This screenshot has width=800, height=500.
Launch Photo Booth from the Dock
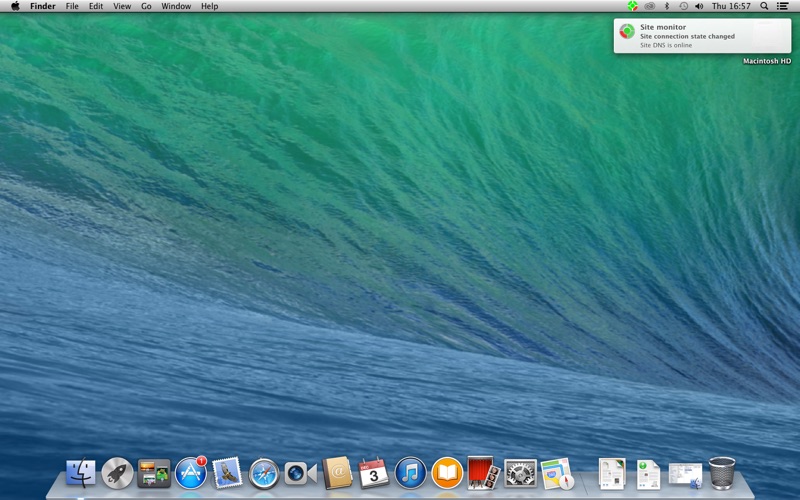pos(484,473)
